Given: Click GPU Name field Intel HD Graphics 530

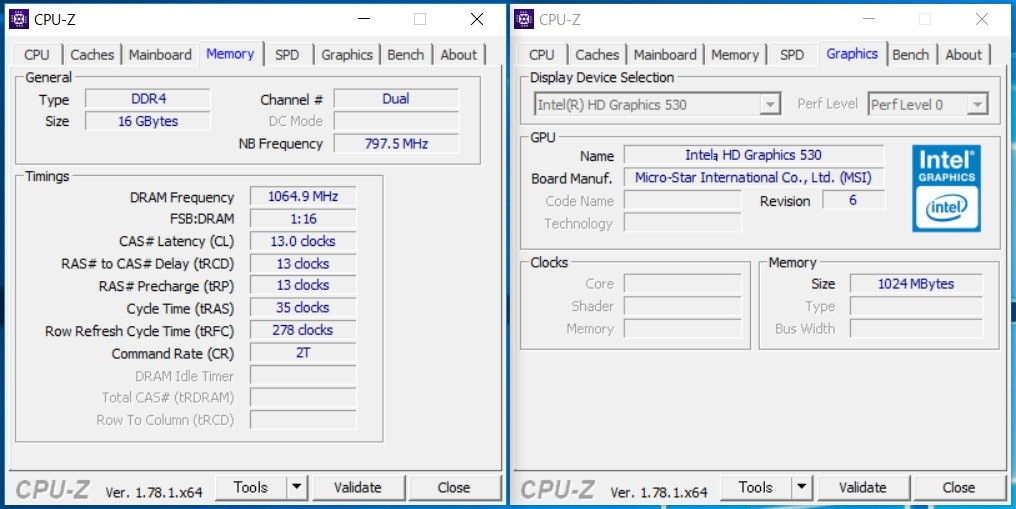Looking at the screenshot, I should pyautogui.click(x=754, y=155).
